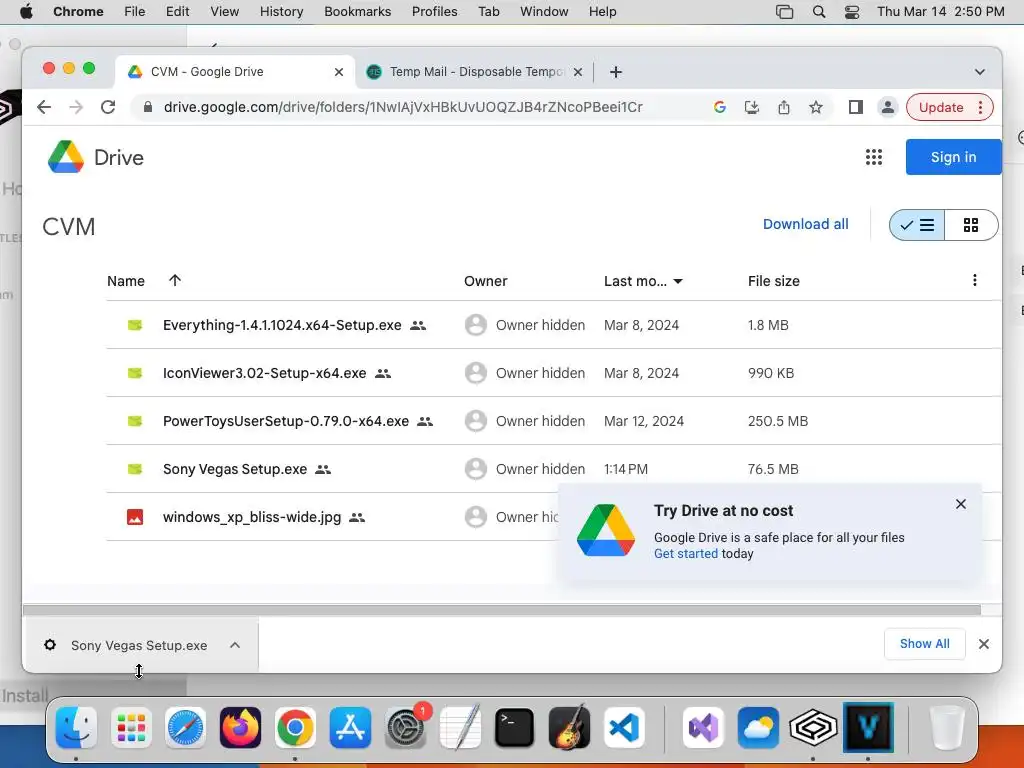Click the Download all button

tap(805, 224)
